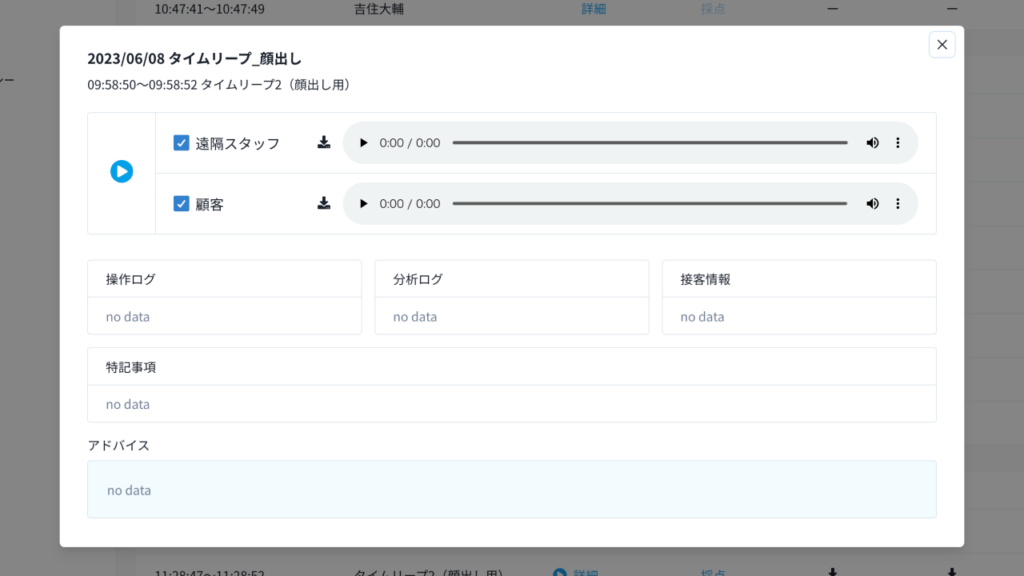Click the 遠隔スタッフ audio seek bar
The width and height of the screenshot is (1024, 576).
click(649, 143)
